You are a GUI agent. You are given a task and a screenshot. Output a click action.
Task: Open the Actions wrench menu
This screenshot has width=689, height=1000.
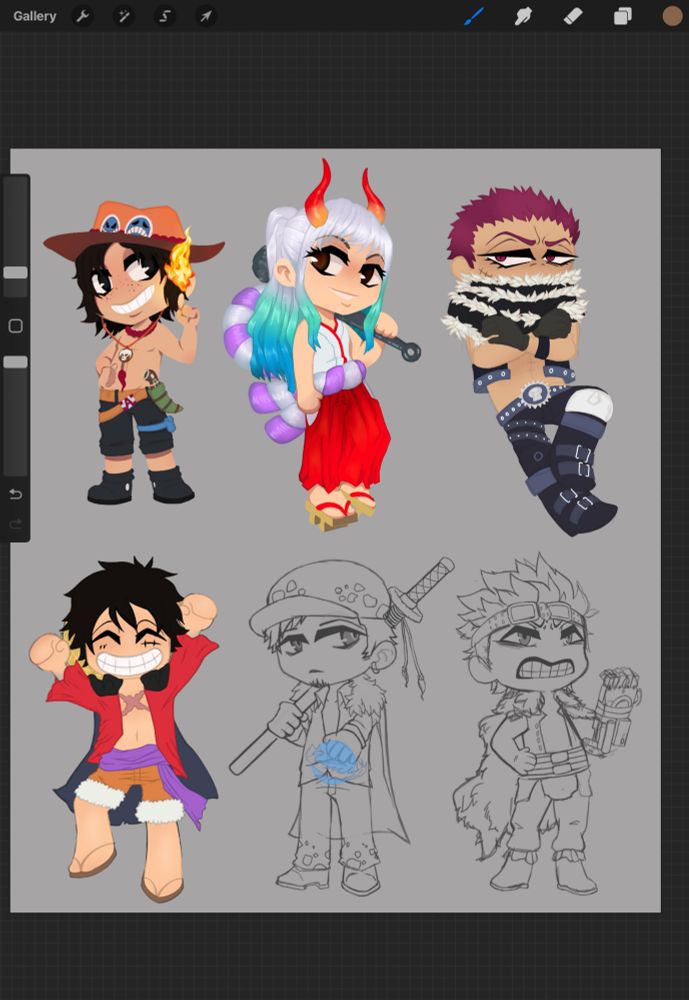[x=83, y=16]
